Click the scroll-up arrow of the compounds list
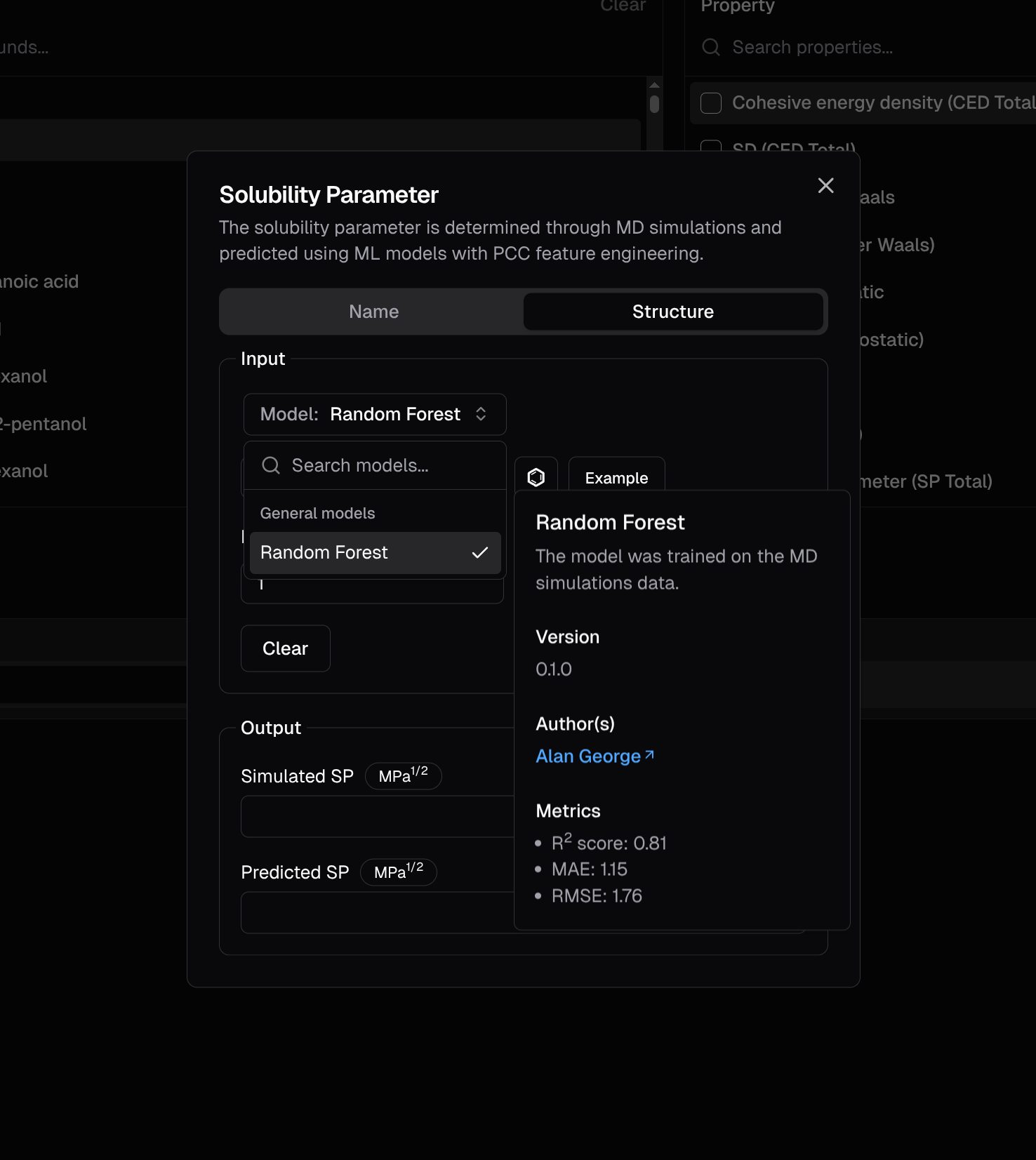This screenshot has height=1160, width=1036. coord(654,85)
